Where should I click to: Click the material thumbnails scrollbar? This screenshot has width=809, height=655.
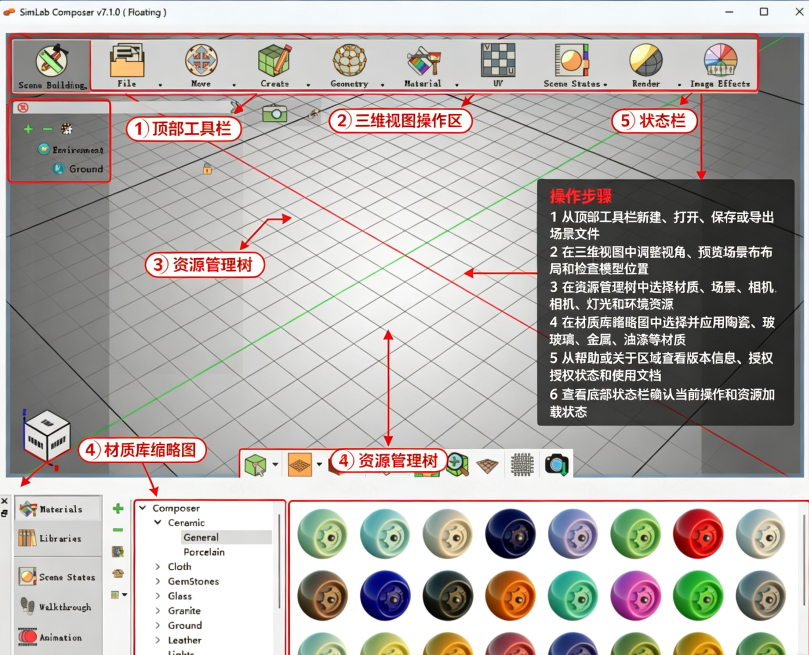click(x=804, y=560)
